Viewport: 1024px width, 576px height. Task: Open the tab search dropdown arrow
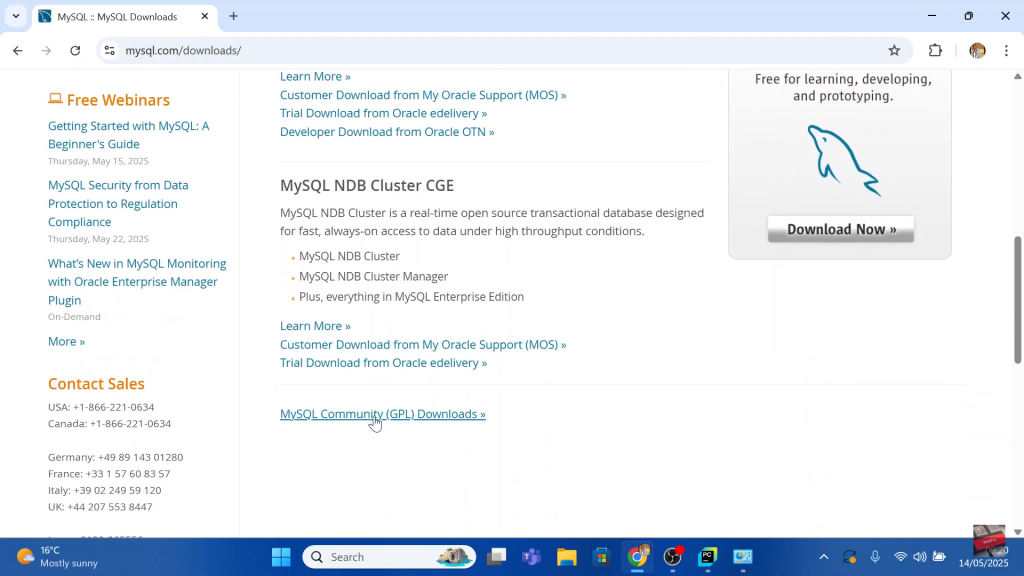[x=16, y=16]
